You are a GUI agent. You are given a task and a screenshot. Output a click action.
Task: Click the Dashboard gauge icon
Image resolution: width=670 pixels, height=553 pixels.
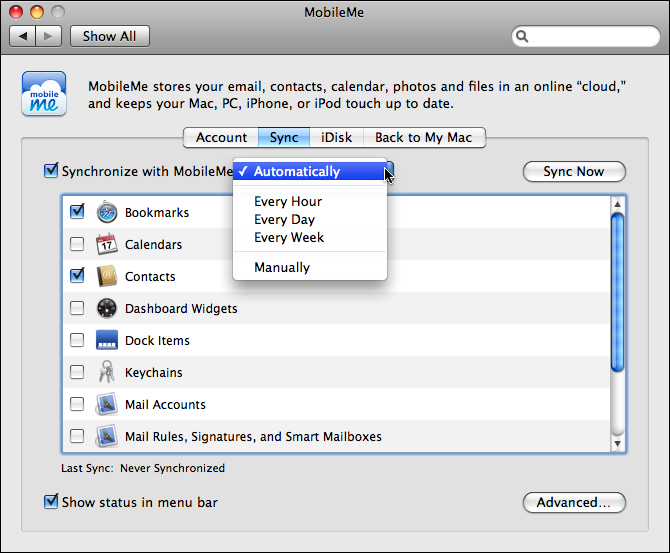(x=107, y=308)
